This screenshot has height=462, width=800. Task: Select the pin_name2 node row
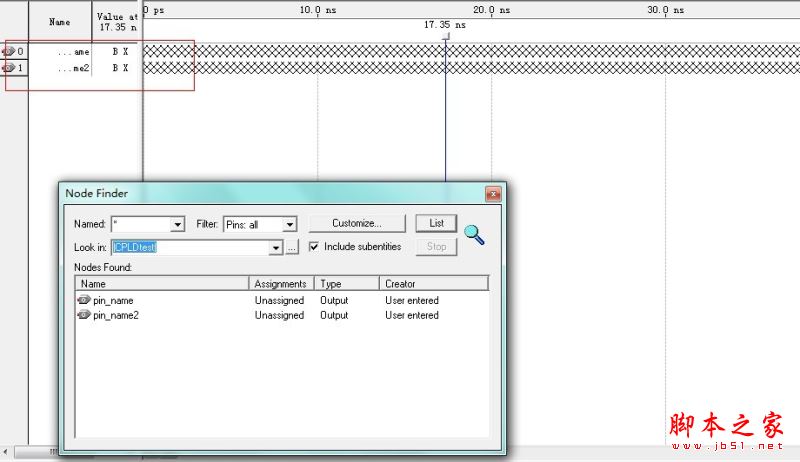[x=282, y=315]
